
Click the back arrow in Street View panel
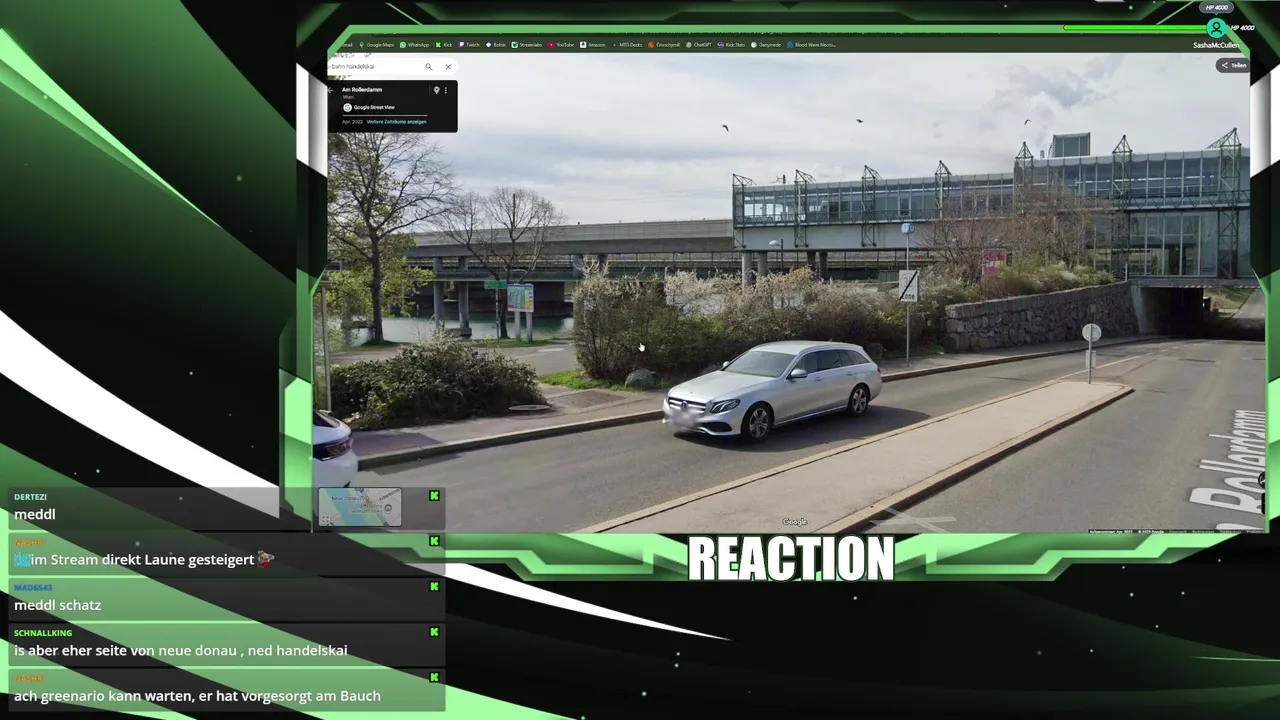[331, 90]
